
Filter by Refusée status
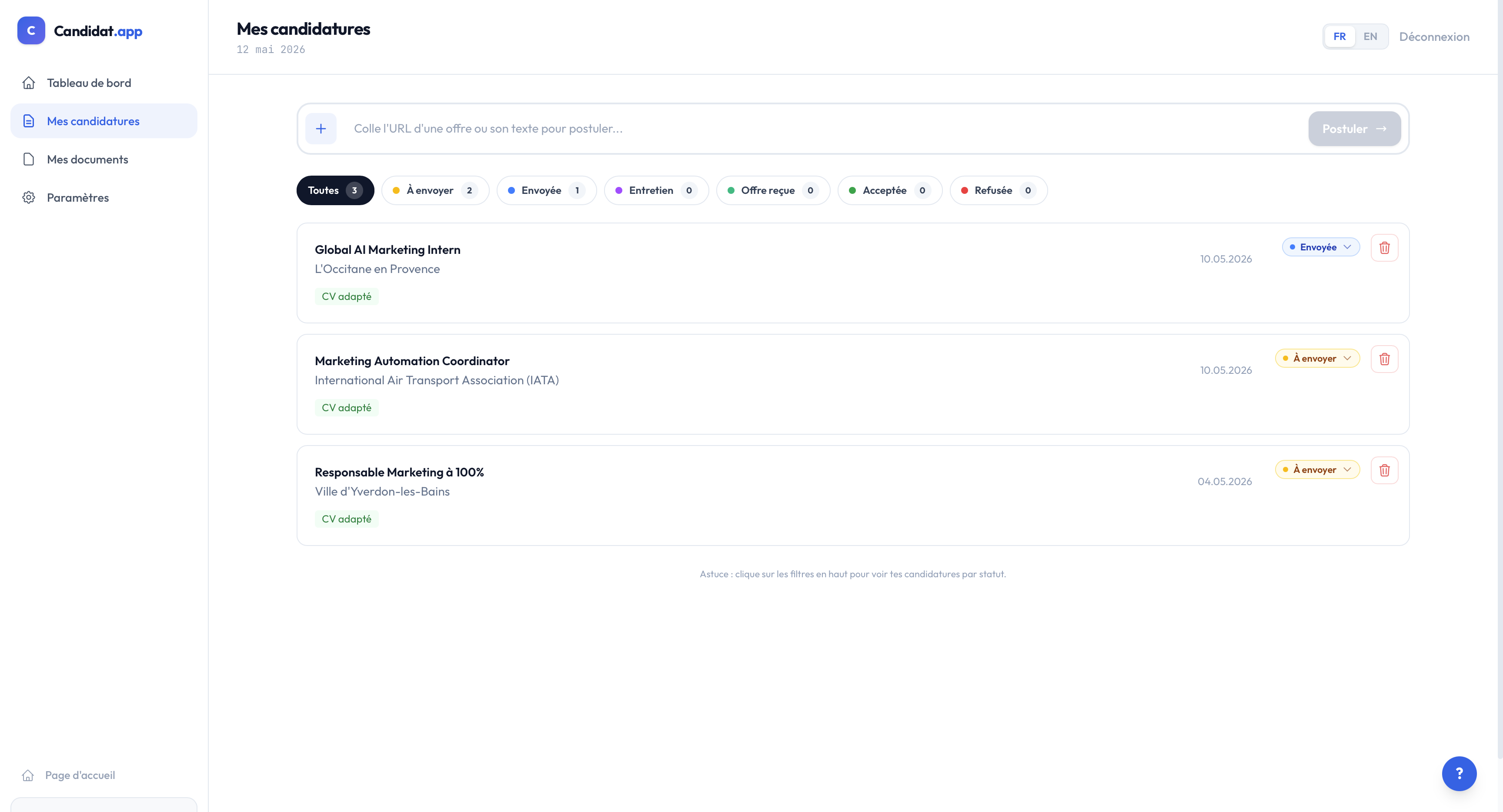(x=999, y=190)
